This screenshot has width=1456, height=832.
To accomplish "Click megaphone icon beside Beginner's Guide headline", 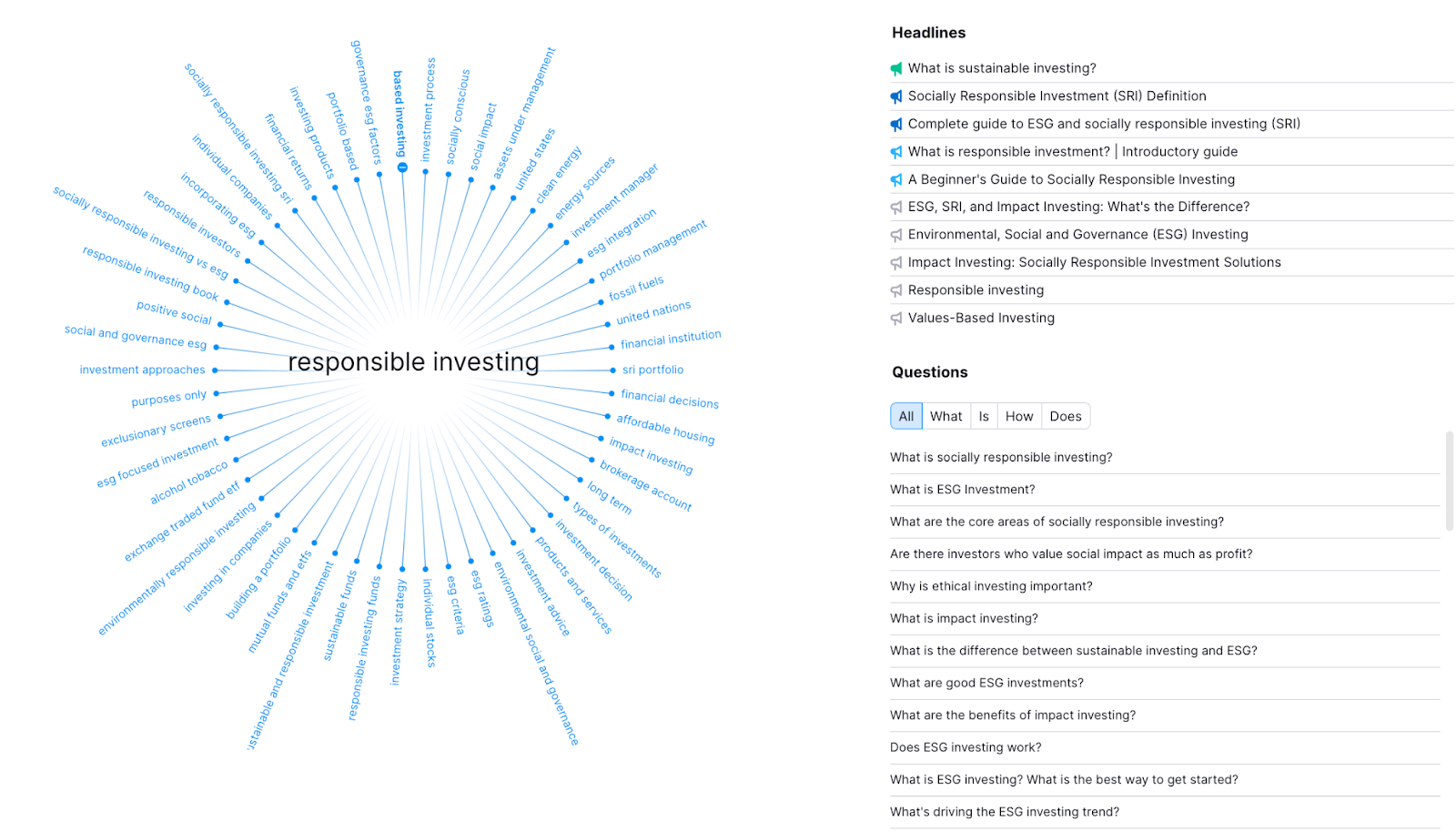I will pyautogui.click(x=896, y=180).
